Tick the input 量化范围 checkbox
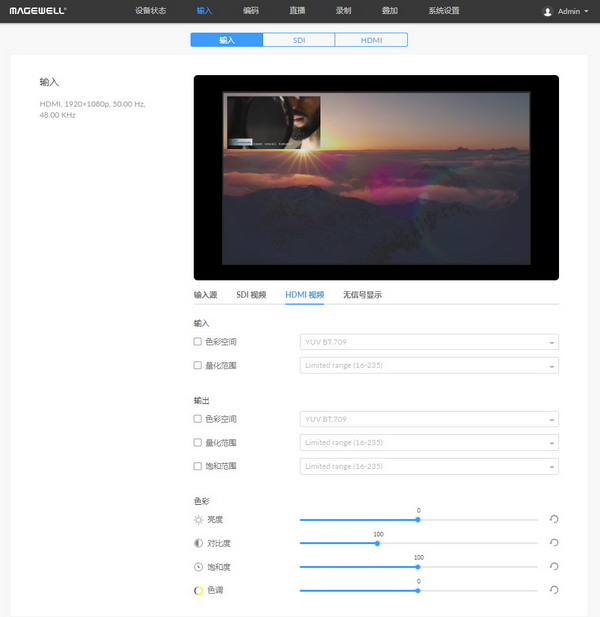 (x=198, y=365)
